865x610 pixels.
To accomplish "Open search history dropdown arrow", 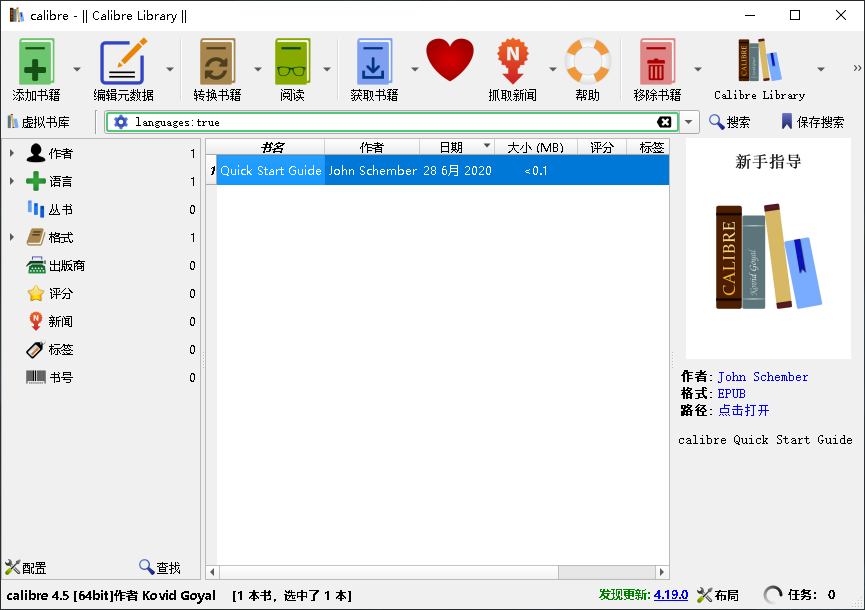I will pyautogui.click(x=688, y=122).
